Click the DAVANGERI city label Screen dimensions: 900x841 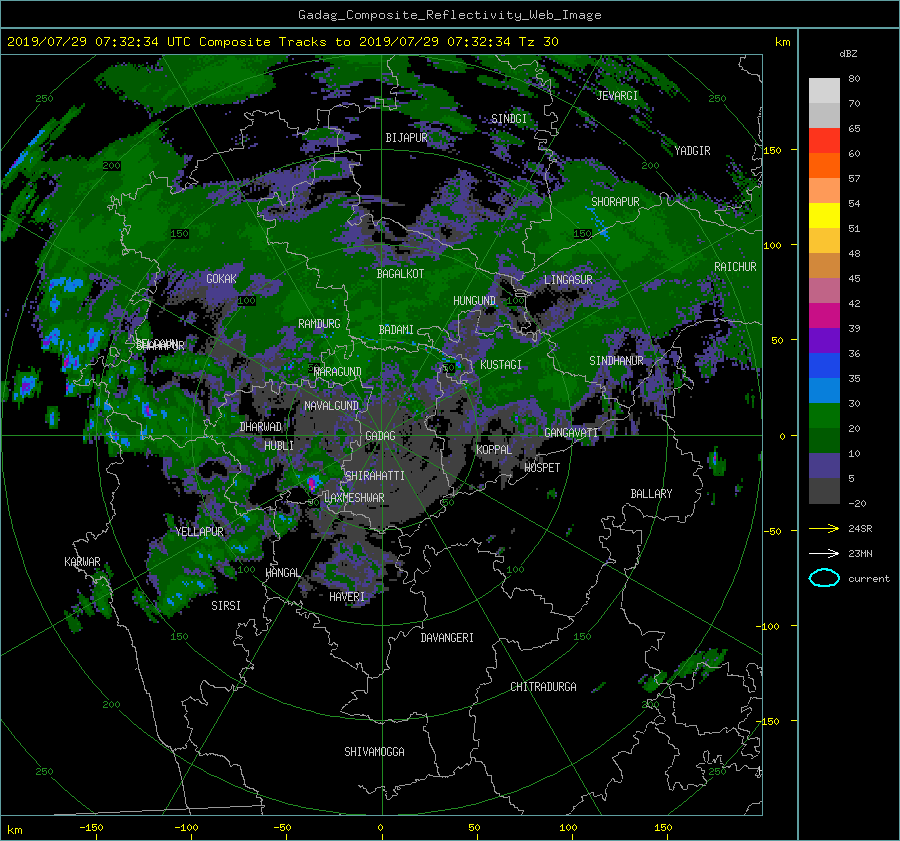tap(447, 638)
